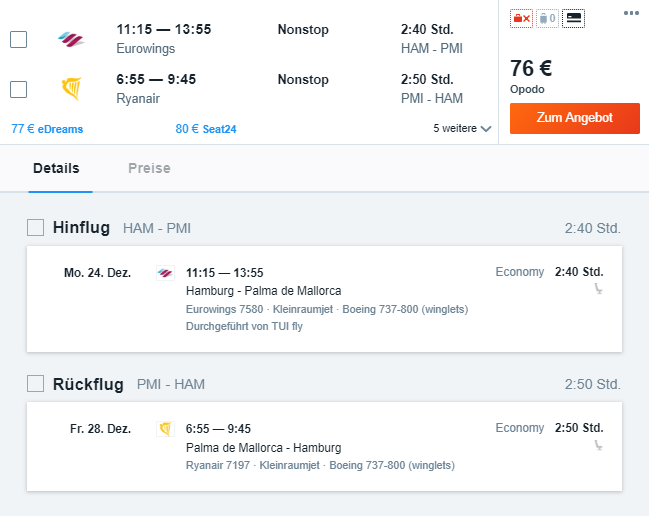Click the Eurowings 7580 flight detail card

pos(324,299)
